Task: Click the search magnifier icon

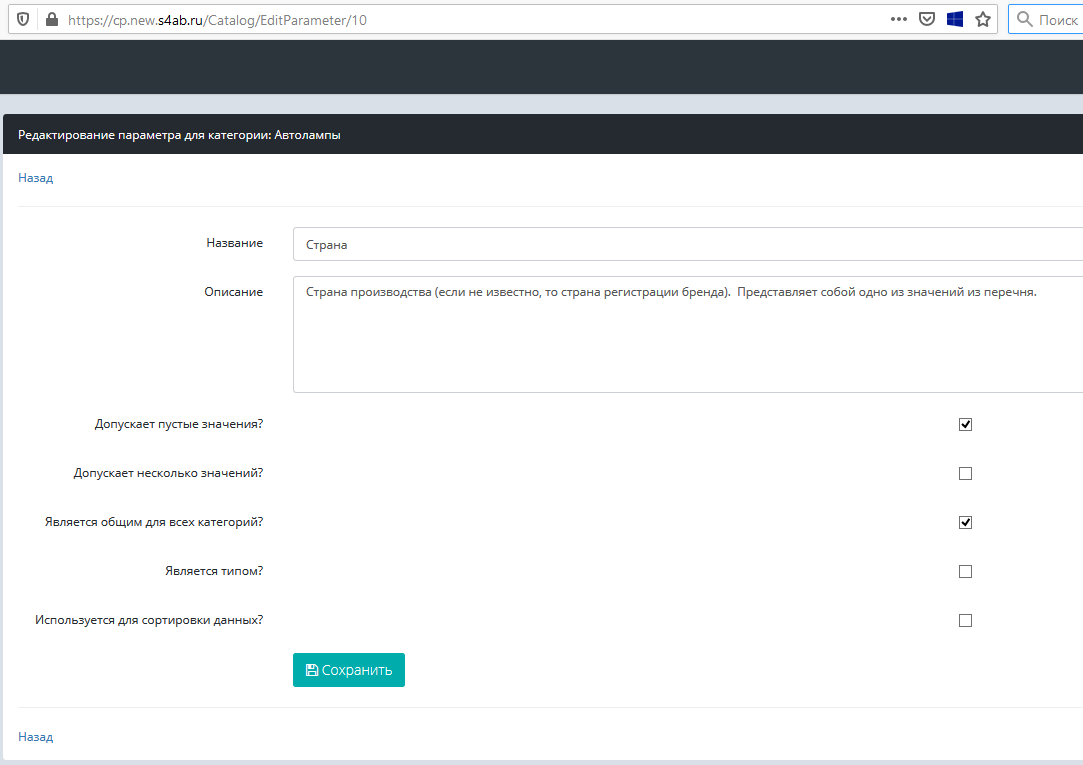Action: (x=1024, y=19)
